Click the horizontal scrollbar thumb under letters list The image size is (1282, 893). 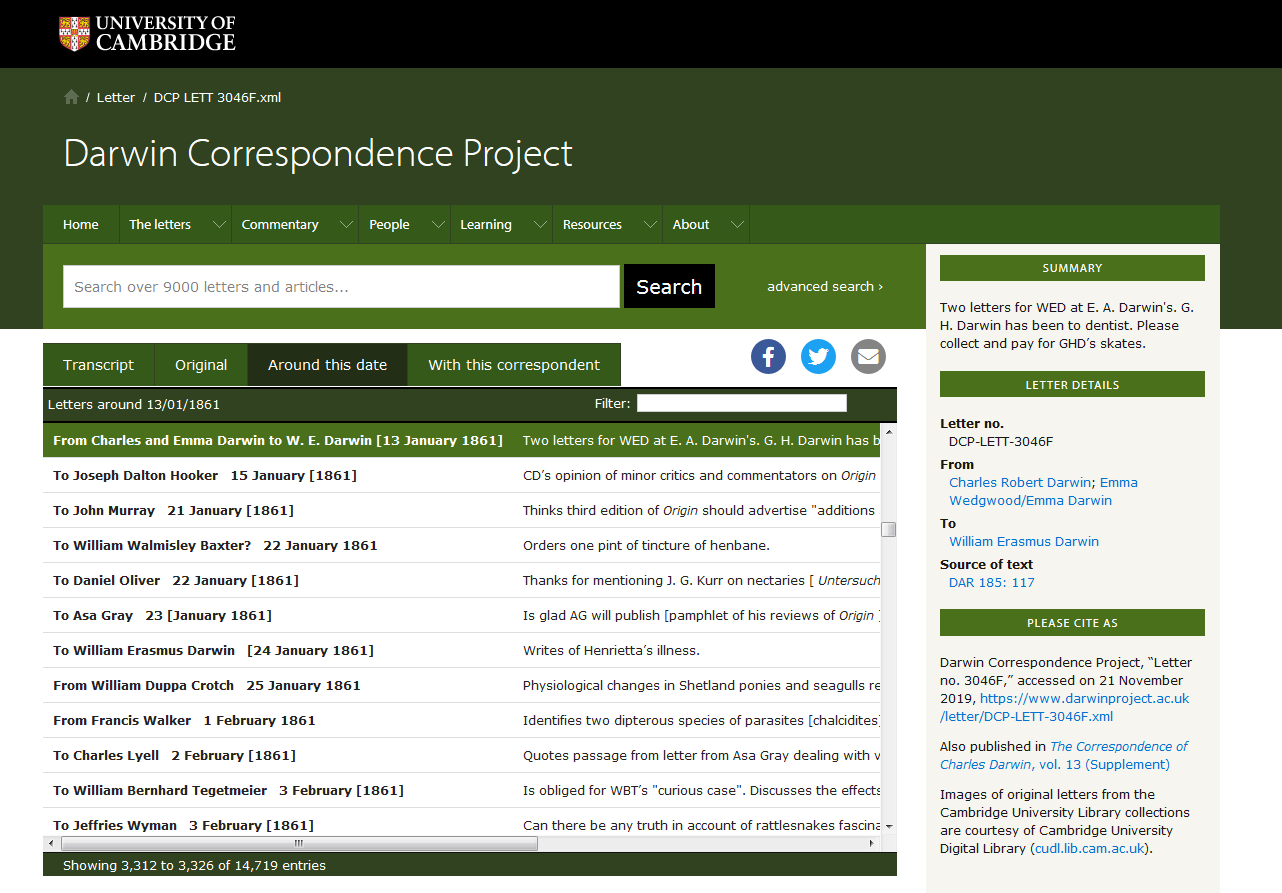[x=298, y=843]
